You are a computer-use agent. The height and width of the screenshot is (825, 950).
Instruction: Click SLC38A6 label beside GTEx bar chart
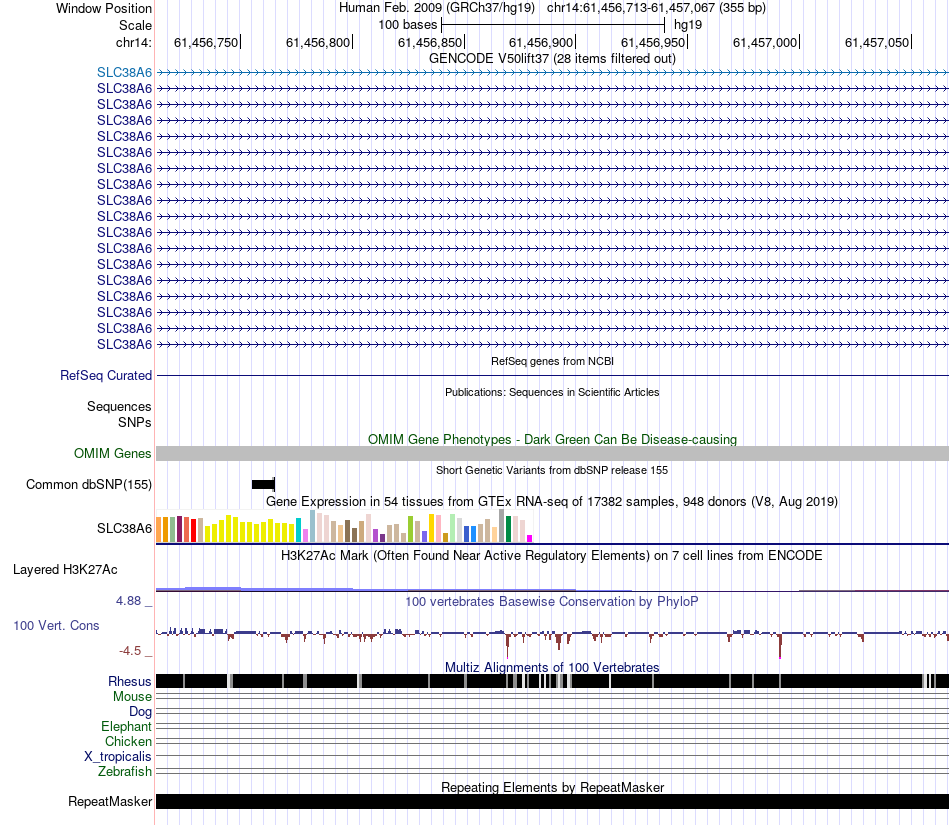tap(124, 528)
